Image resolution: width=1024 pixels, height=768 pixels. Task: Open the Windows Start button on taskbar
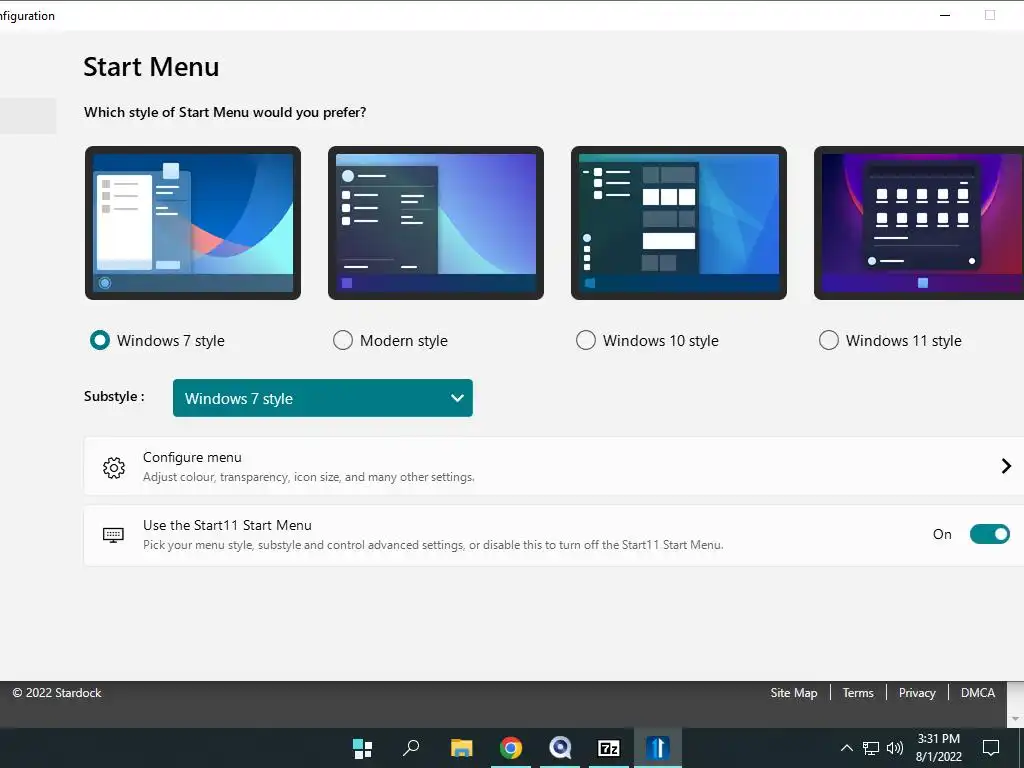click(x=362, y=748)
